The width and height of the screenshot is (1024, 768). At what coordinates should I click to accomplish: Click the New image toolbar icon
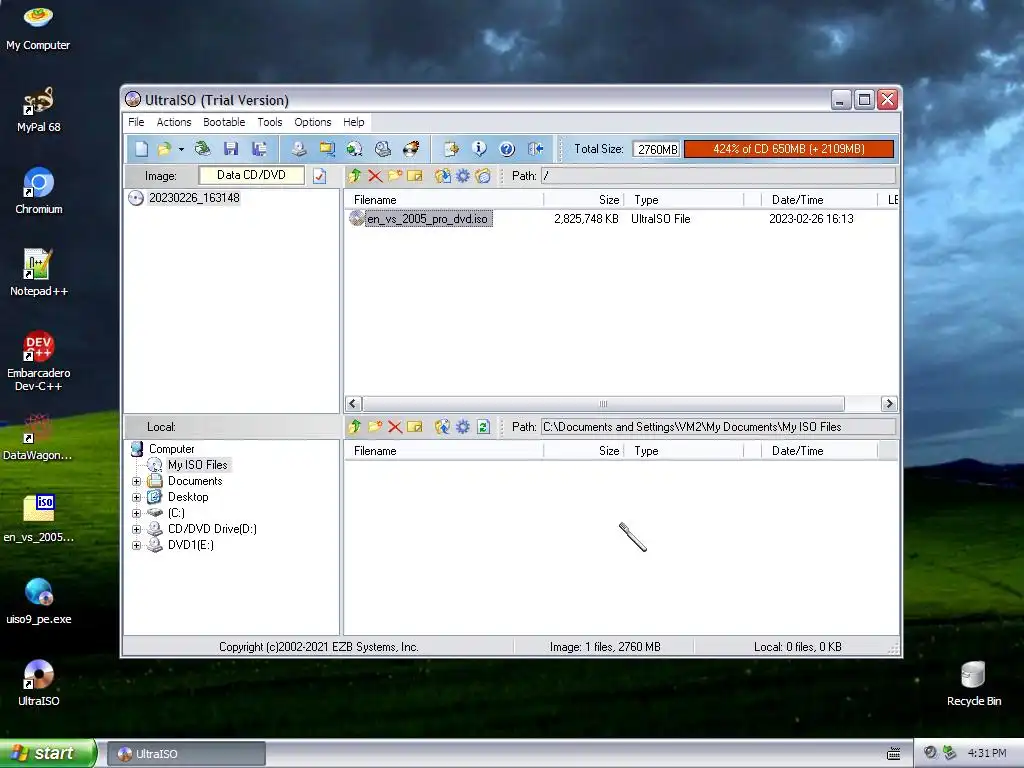tap(141, 149)
